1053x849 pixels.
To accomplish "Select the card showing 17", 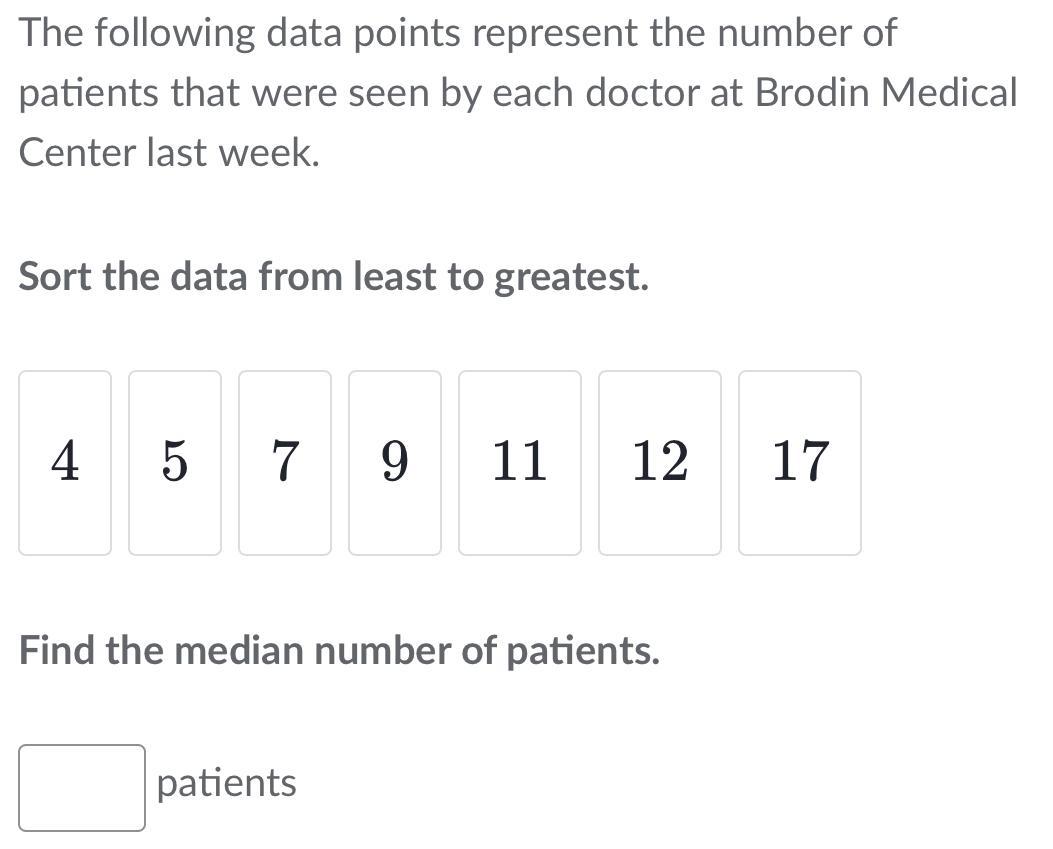I will pyautogui.click(x=800, y=462).
